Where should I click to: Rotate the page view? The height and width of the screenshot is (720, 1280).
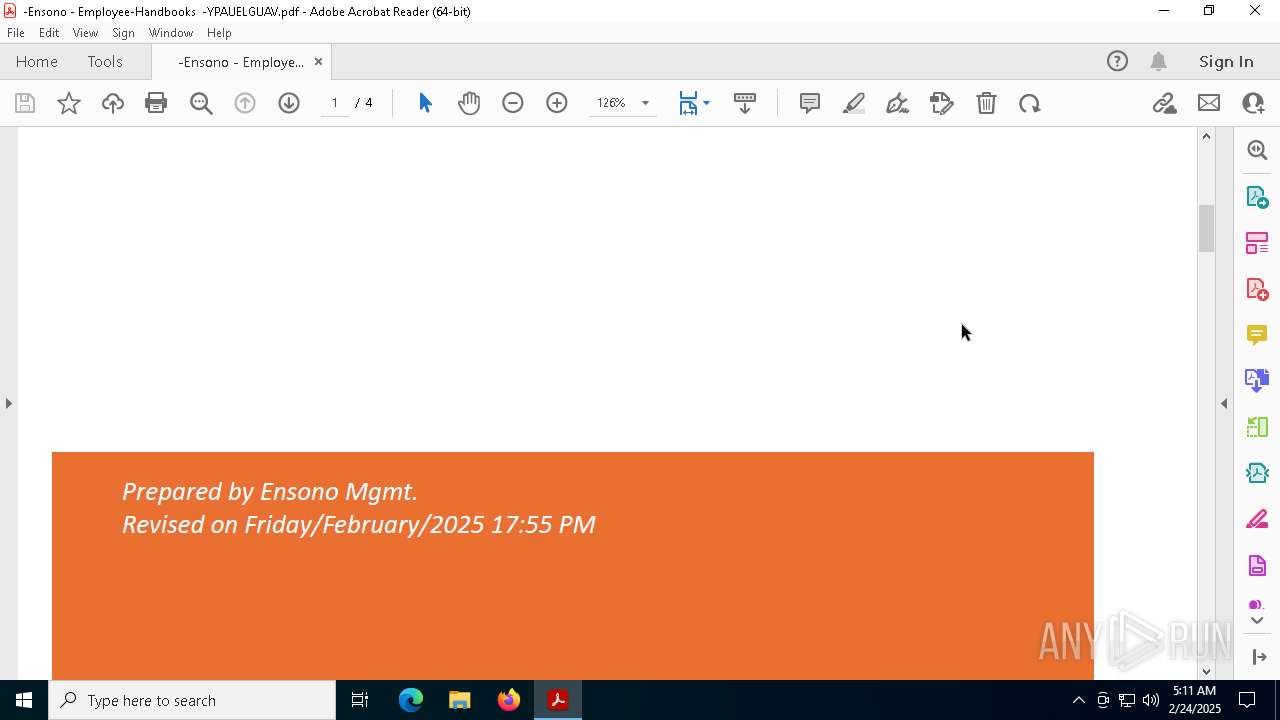click(1030, 103)
